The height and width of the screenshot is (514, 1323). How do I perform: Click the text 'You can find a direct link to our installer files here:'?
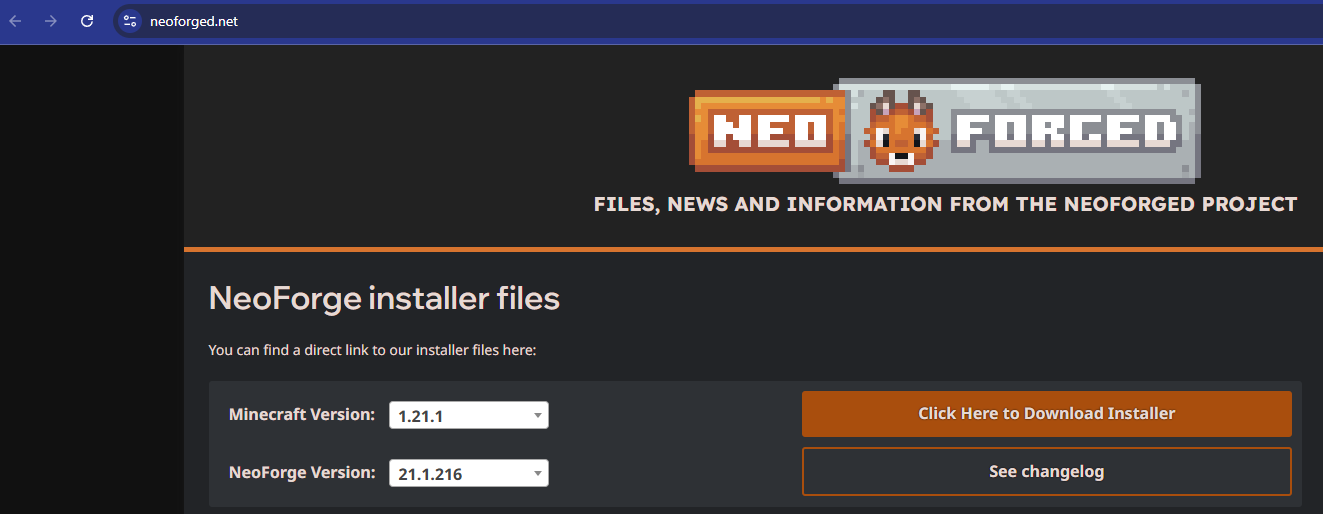pyautogui.click(x=373, y=350)
